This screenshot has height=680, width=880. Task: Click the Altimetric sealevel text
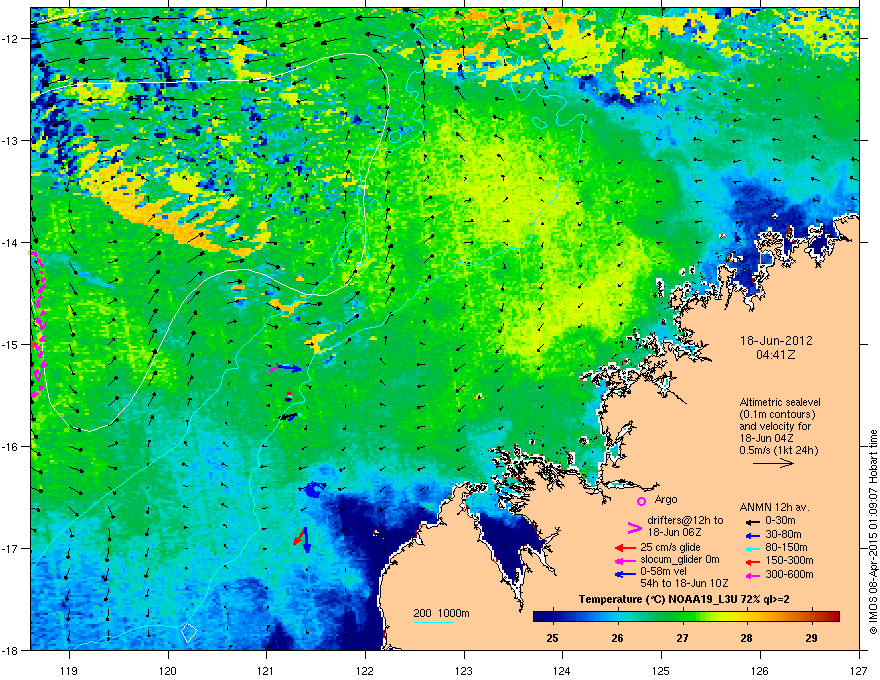[780, 402]
